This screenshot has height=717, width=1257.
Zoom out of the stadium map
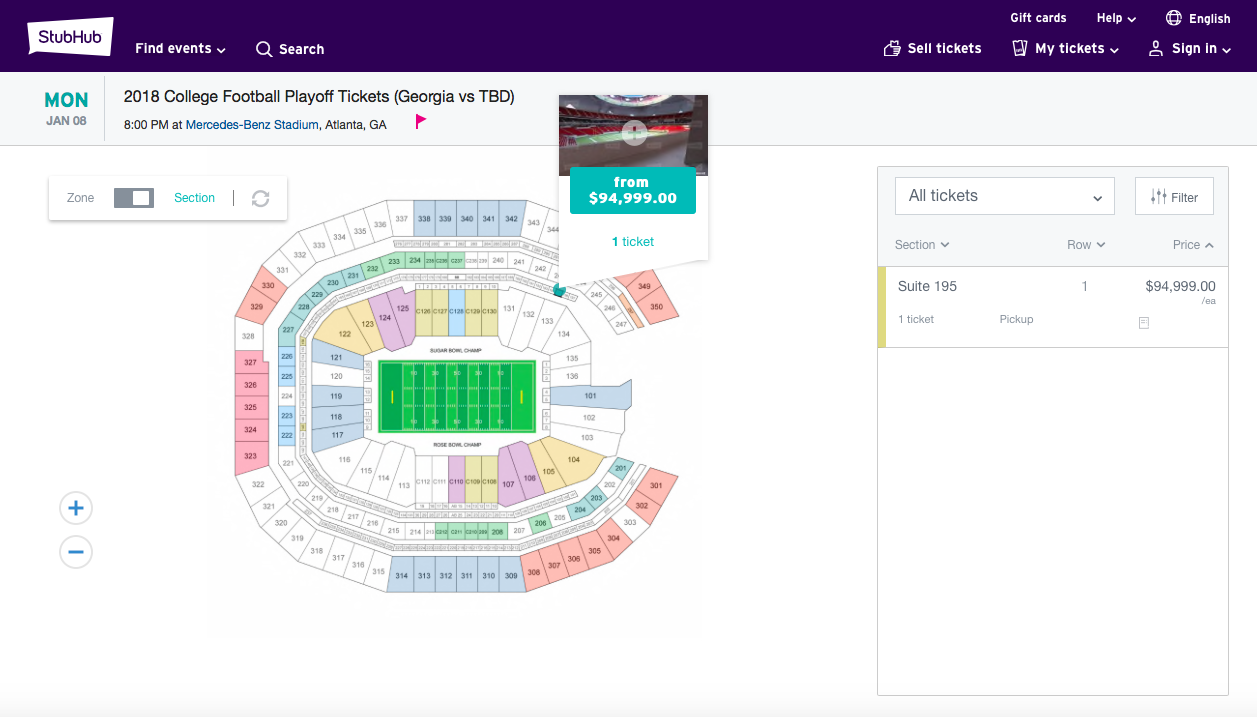76,551
